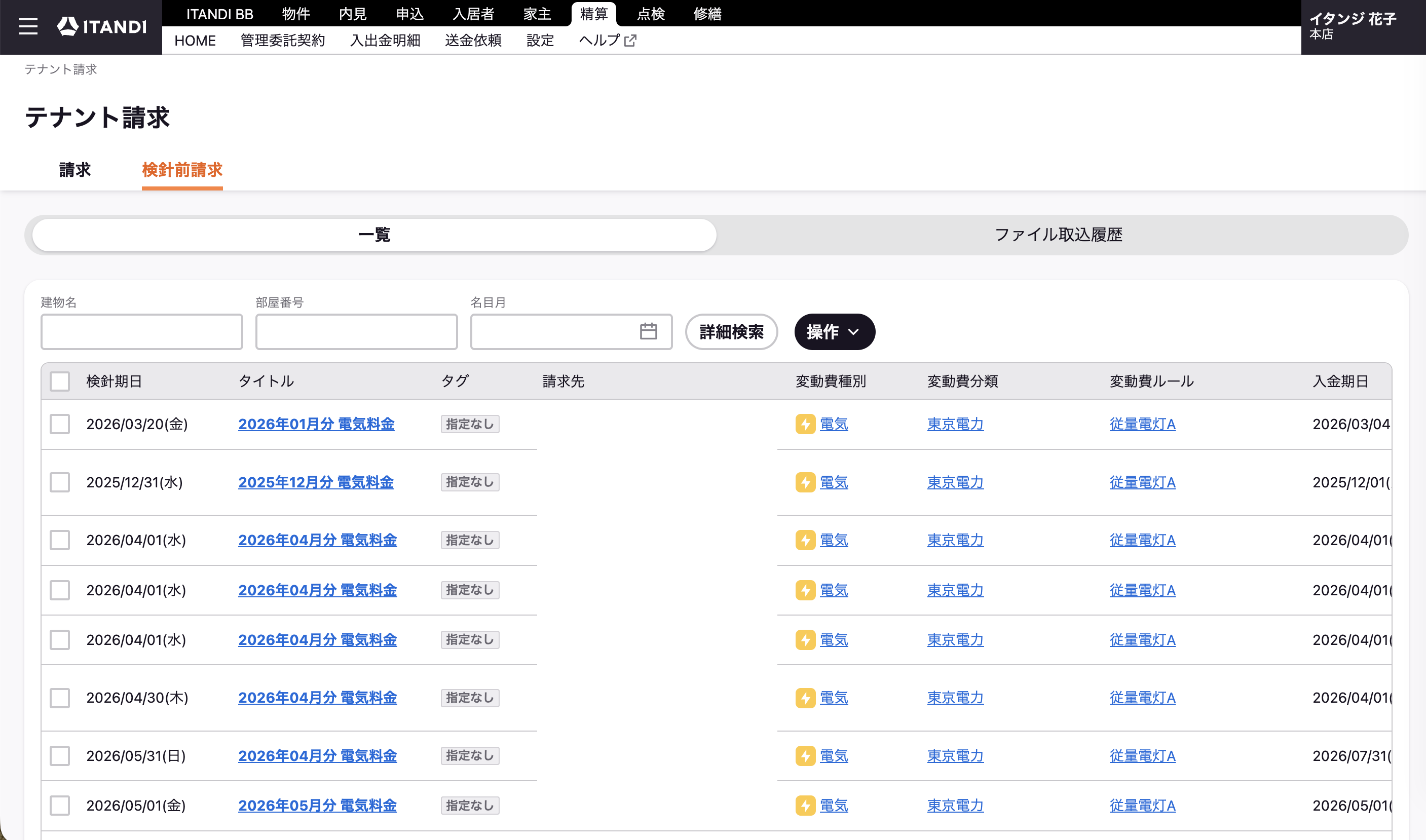Select the 精算 top menu tab
The width and height of the screenshot is (1426, 840).
pyautogui.click(x=594, y=14)
